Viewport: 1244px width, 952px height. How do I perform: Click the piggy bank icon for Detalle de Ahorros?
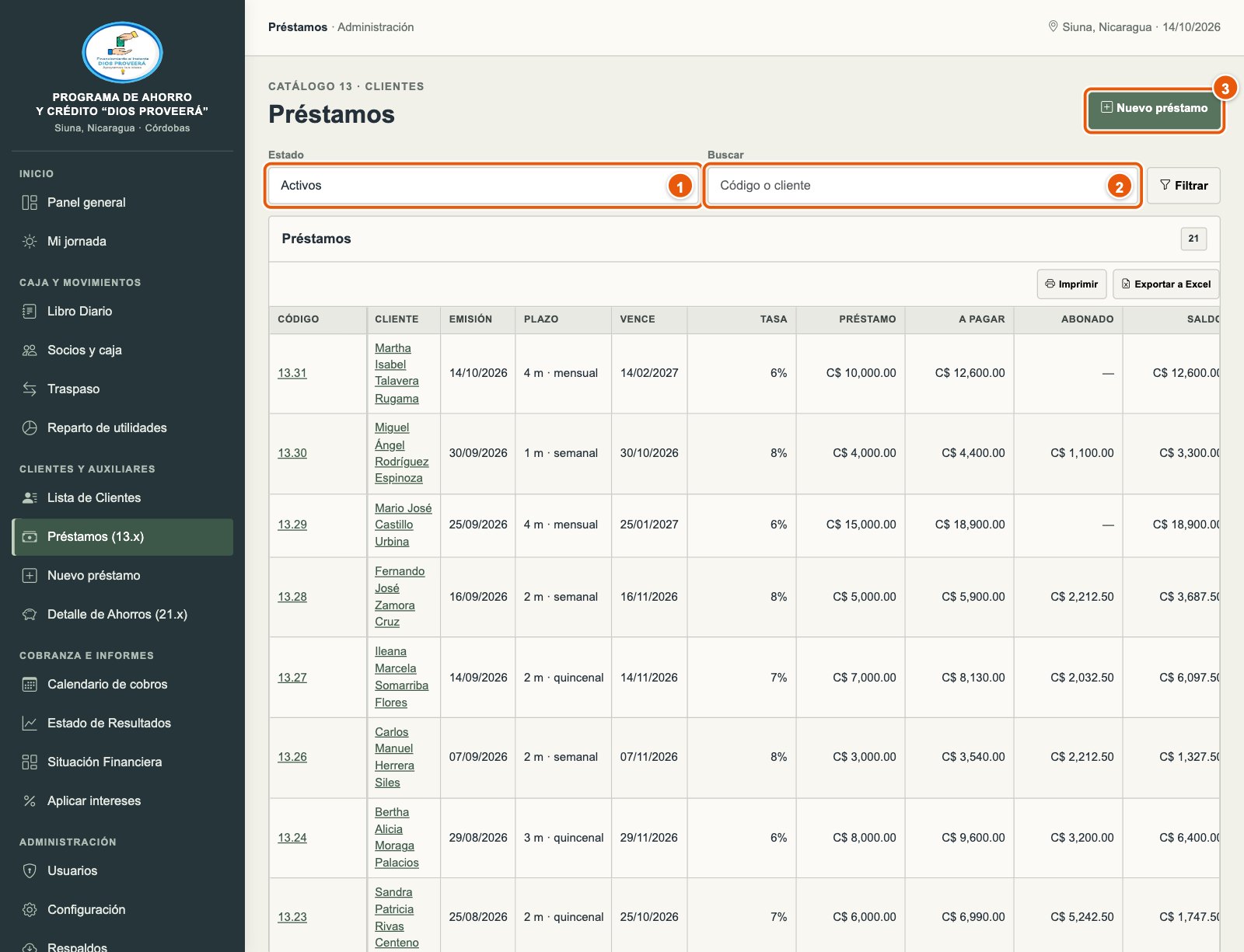pos(30,615)
